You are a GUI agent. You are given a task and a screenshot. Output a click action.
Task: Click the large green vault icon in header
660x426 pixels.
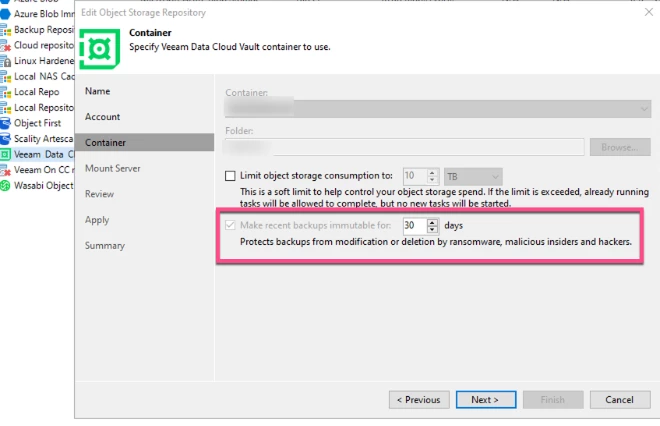(99, 49)
